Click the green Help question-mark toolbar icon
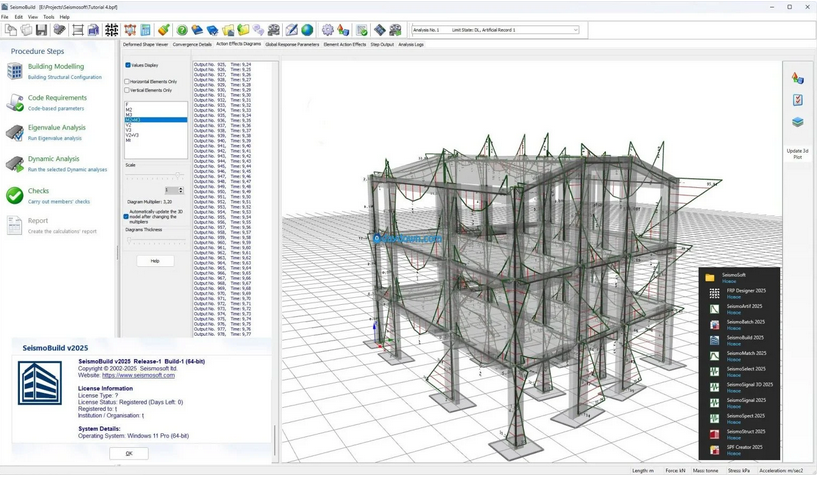 pos(182,30)
